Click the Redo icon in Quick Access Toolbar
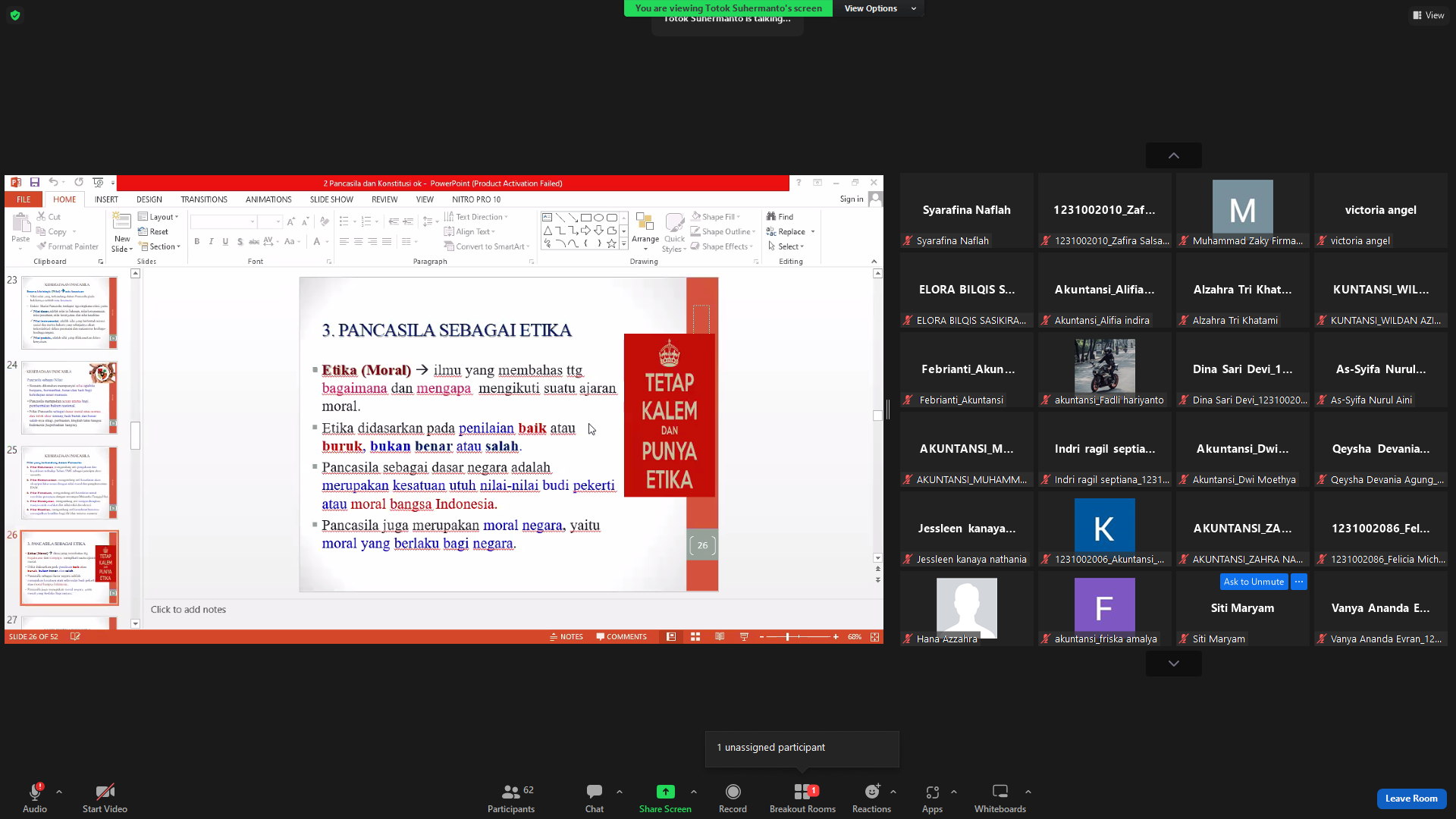1456x819 pixels. [x=79, y=183]
